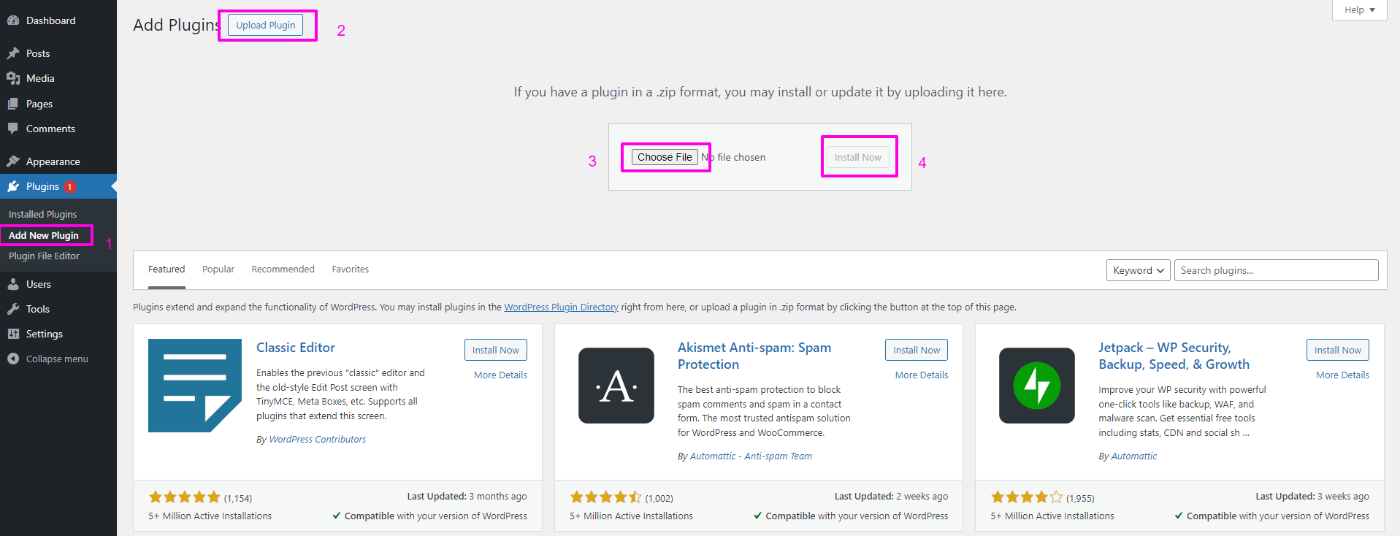This screenshot has width=1400, height=536.
Task: Click the Posts pushpin icon
Action: pyautogui.click(x=13, y=54)
